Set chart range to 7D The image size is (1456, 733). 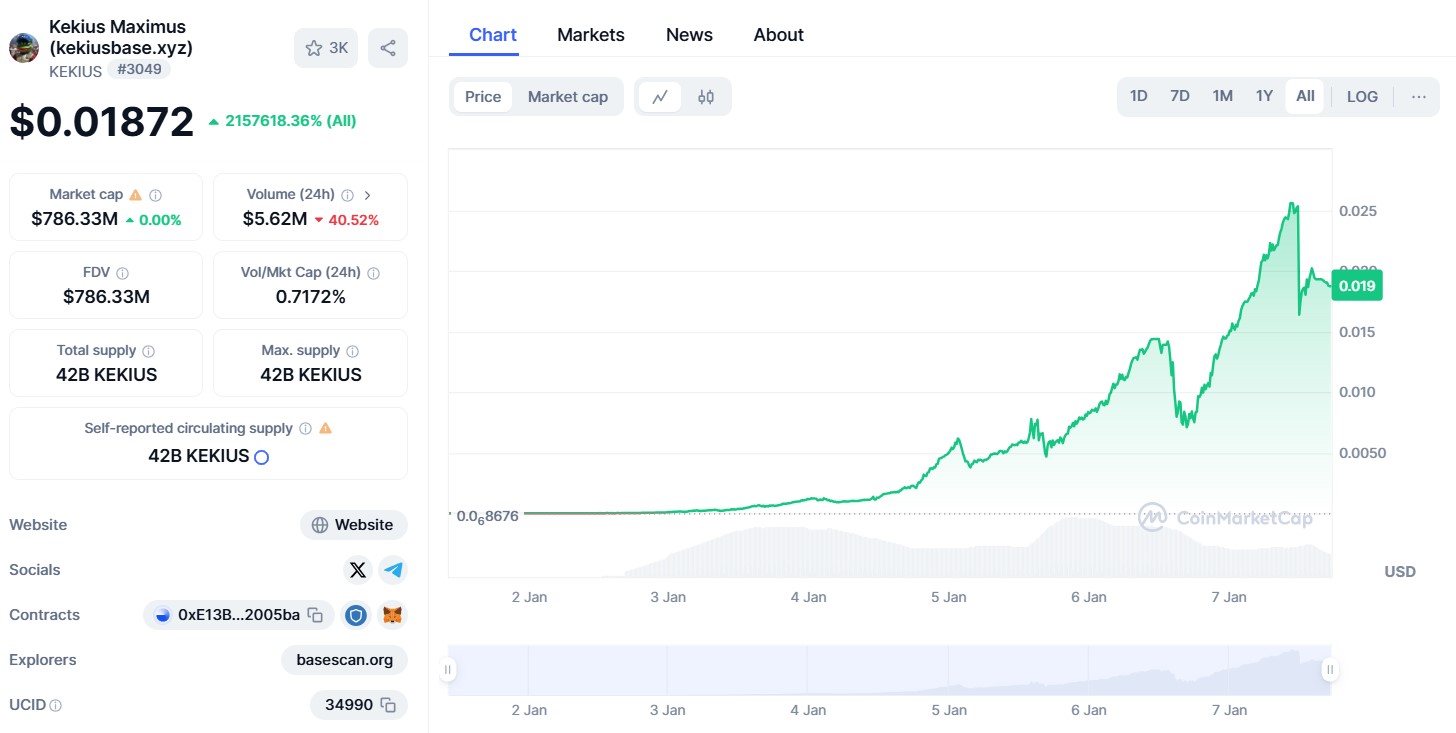pyautogui.click(x=1180, y=97)
